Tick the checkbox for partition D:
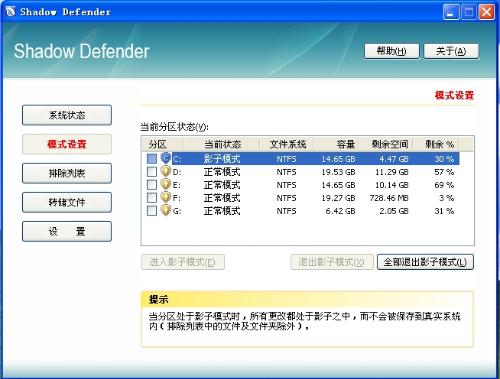Viewport: 500px width, 379px height. 152,172
